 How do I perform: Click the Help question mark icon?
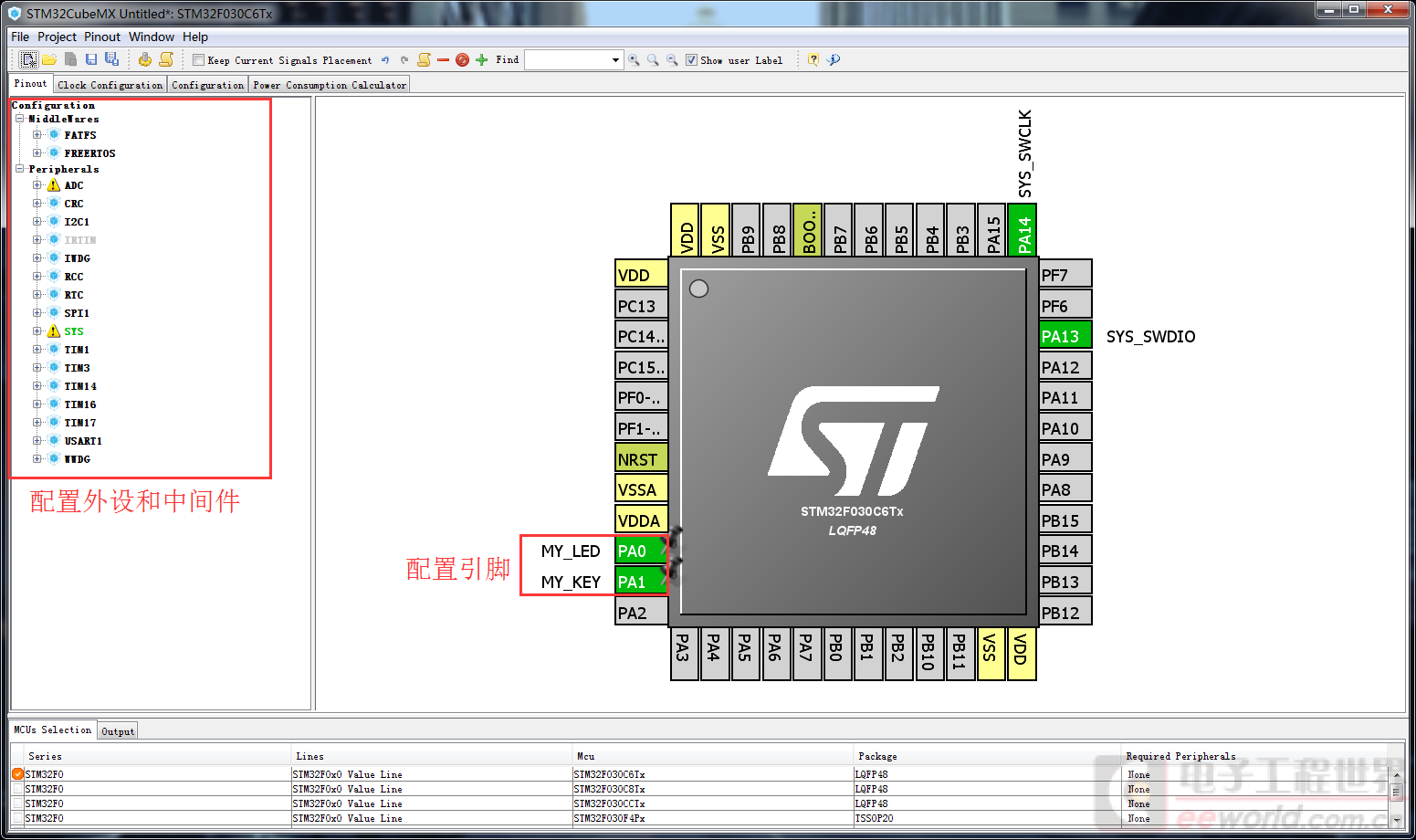point(813,60)
